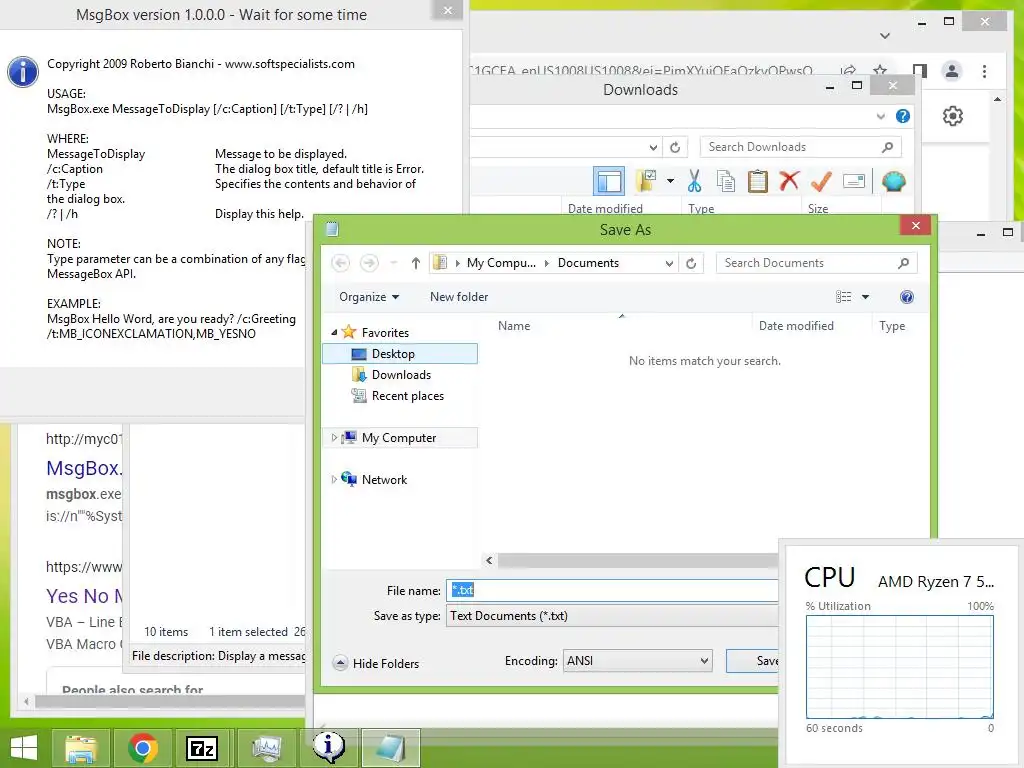Select Desktop under Favorites
This screenshot has height=768, width=1024.
pos(400,353)
